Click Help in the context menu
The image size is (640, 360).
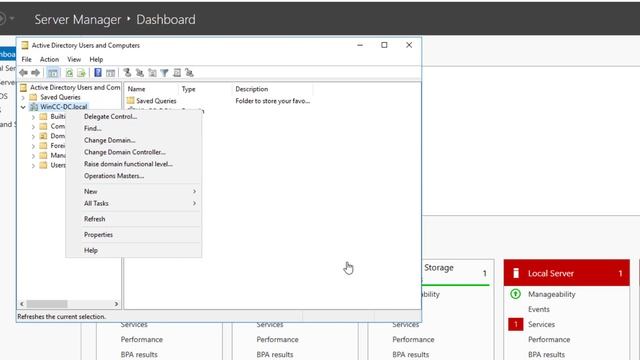(133, 250)
